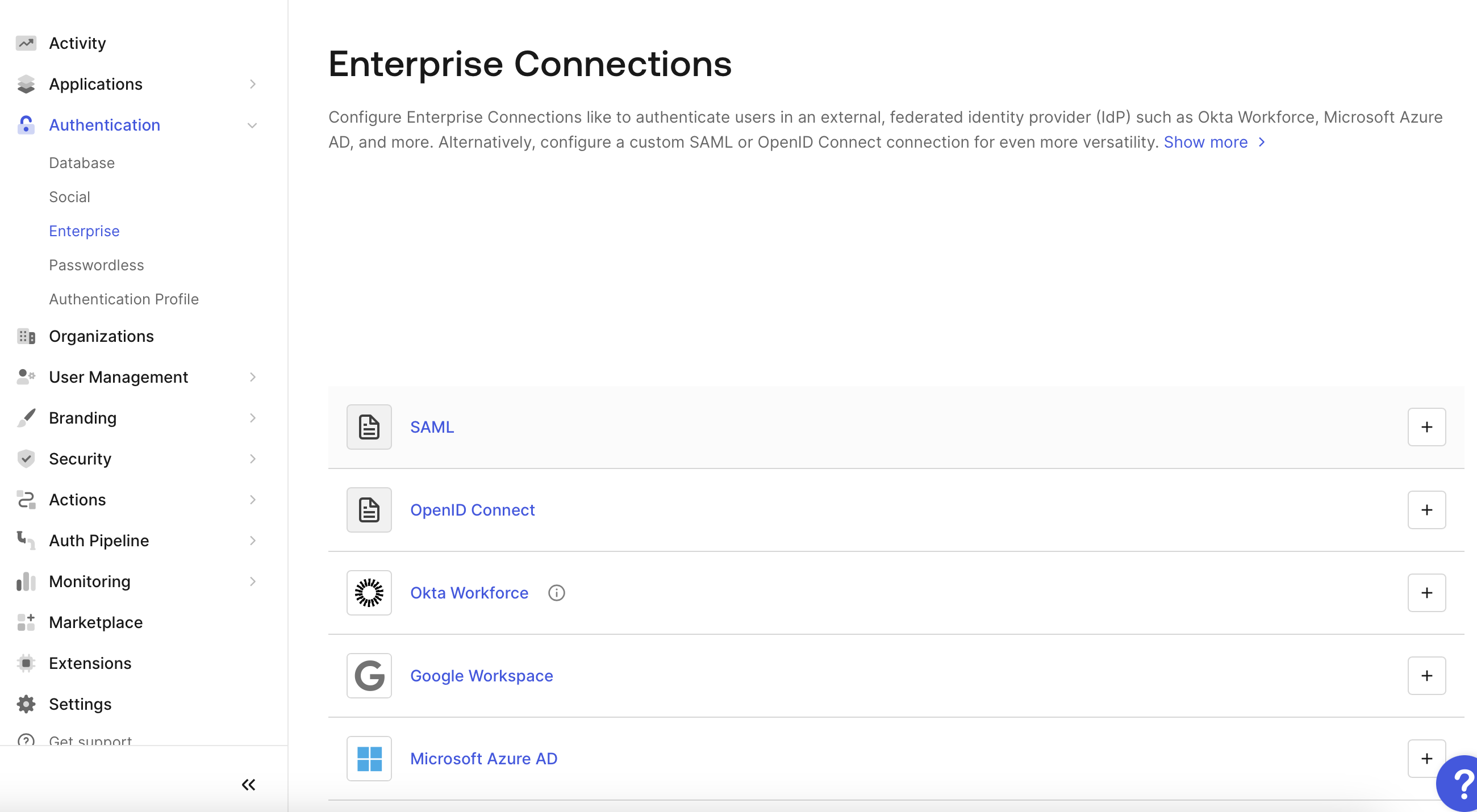Click the User Management person icon
Viewport: 1477px width, 812px height.
[26, 377]
